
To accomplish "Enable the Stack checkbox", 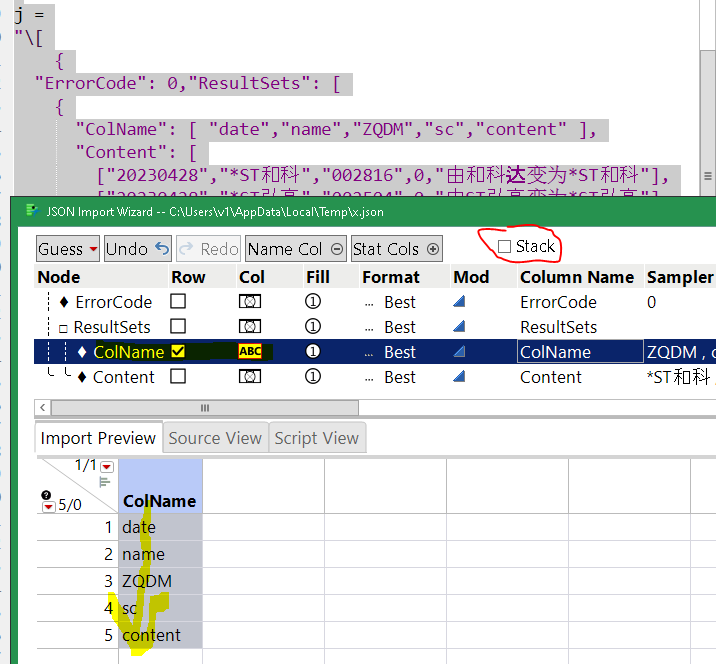I will (504, 247).
